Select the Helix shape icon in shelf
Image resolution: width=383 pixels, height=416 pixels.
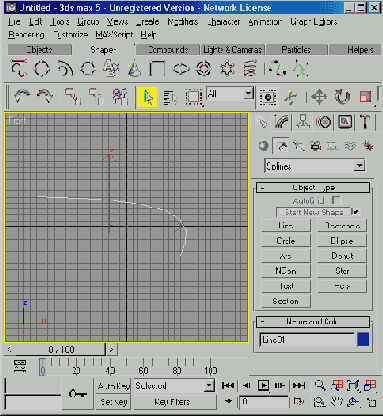(x=250, y=68)
